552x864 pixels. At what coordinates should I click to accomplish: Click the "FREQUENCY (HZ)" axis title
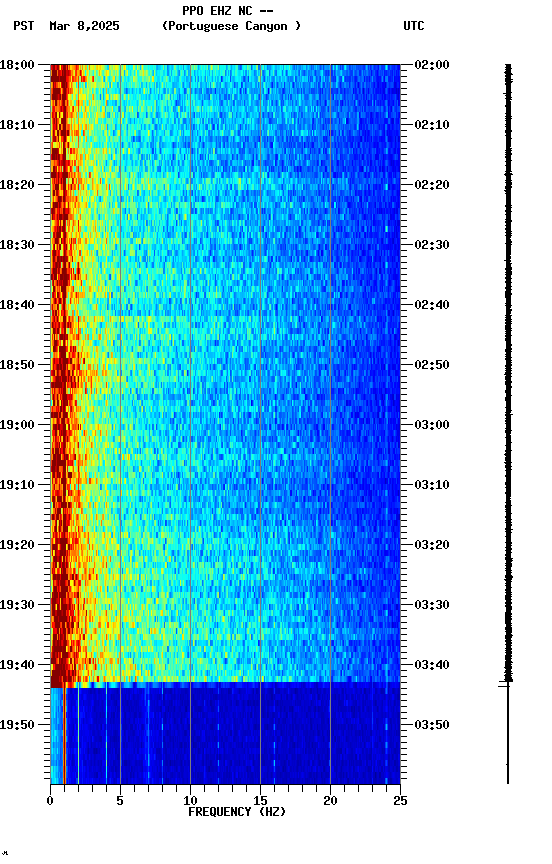point(237,812)
